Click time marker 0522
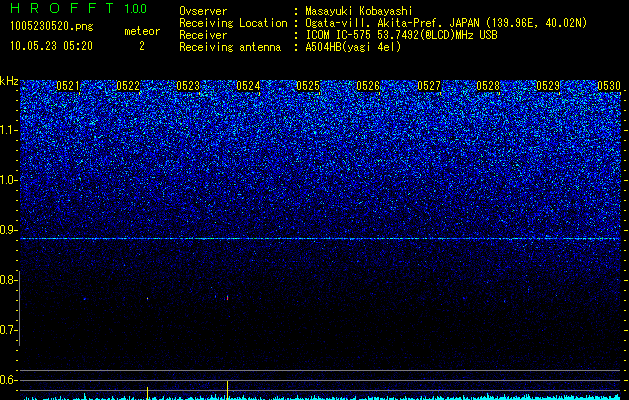Screen dimensions: 629x400 tap(128, 86)
